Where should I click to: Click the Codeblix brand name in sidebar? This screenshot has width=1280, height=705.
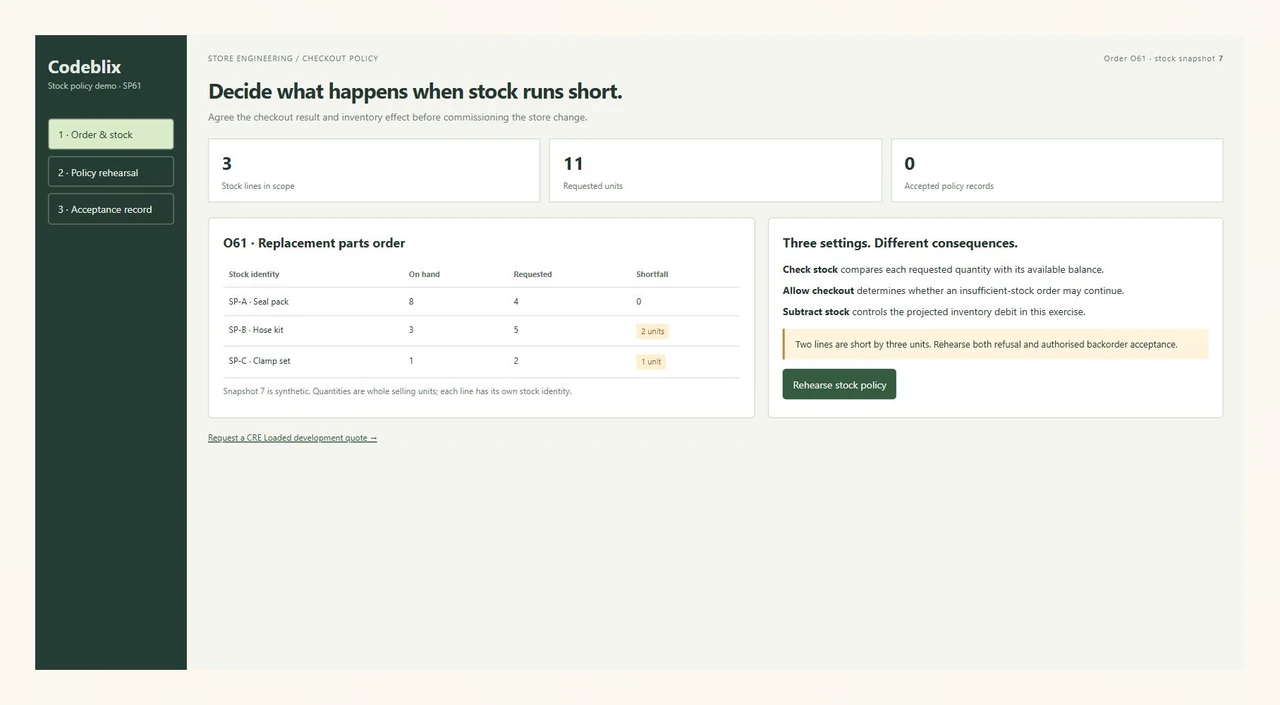click(84, 67)
